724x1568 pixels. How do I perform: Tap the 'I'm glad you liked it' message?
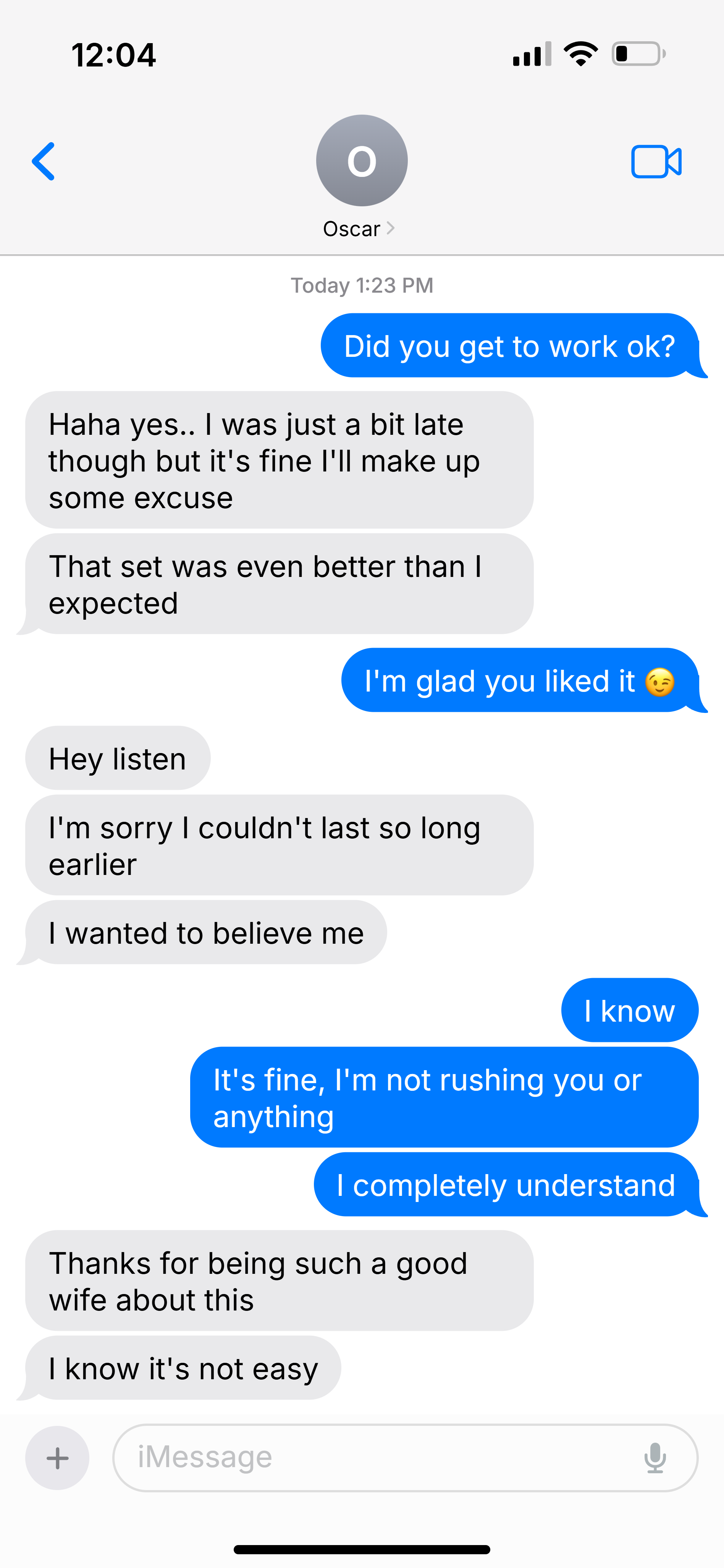[x=520, y=680]
